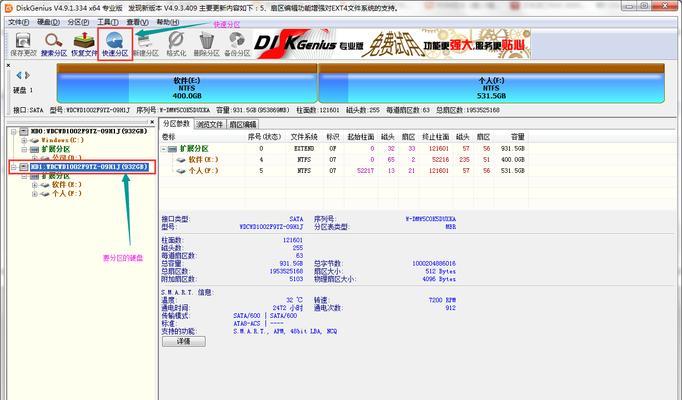Select 扩展分区 under HD0 in tree

pyautogui.click(x=56, y=149)
